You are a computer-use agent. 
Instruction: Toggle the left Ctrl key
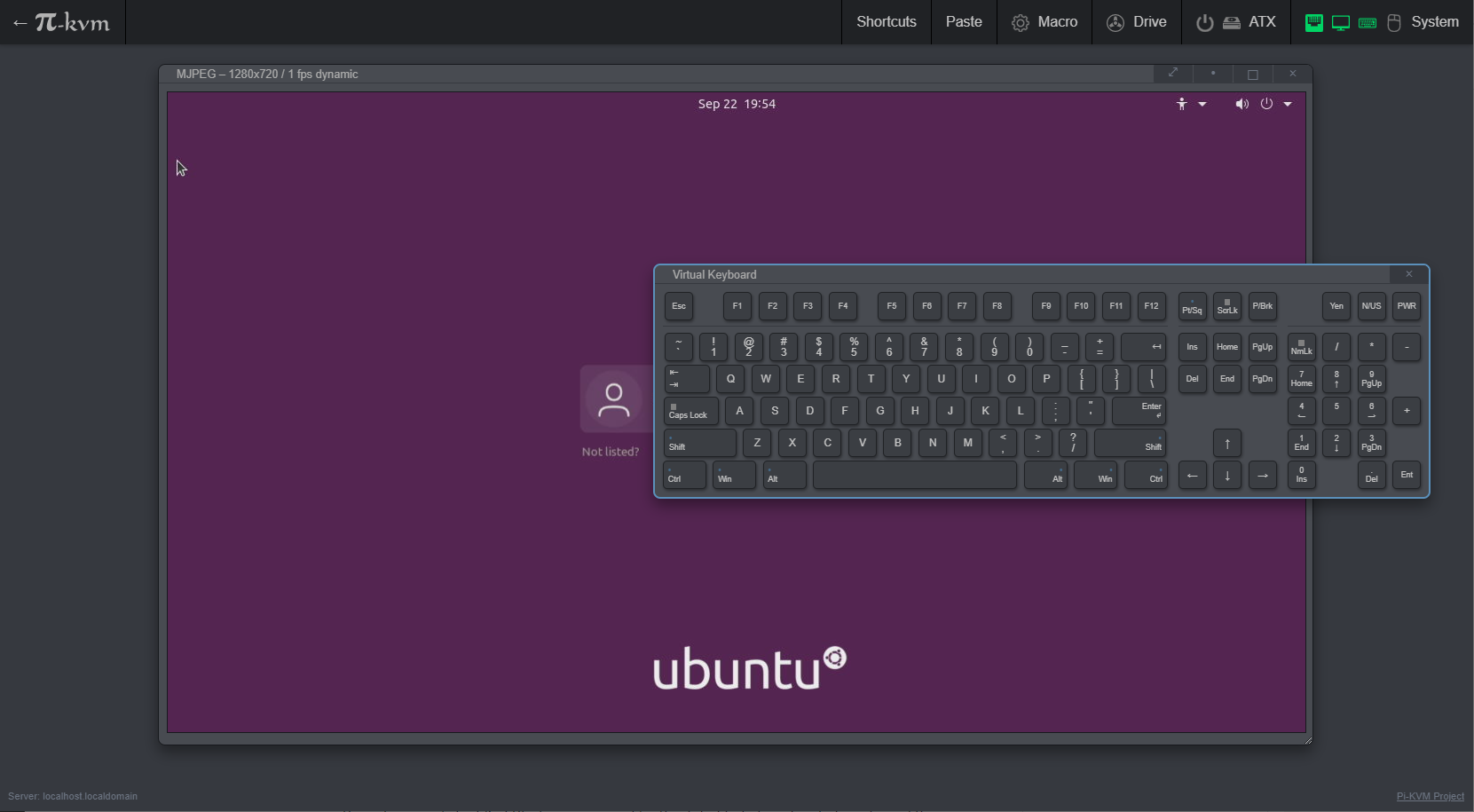(x=685, y=475)
